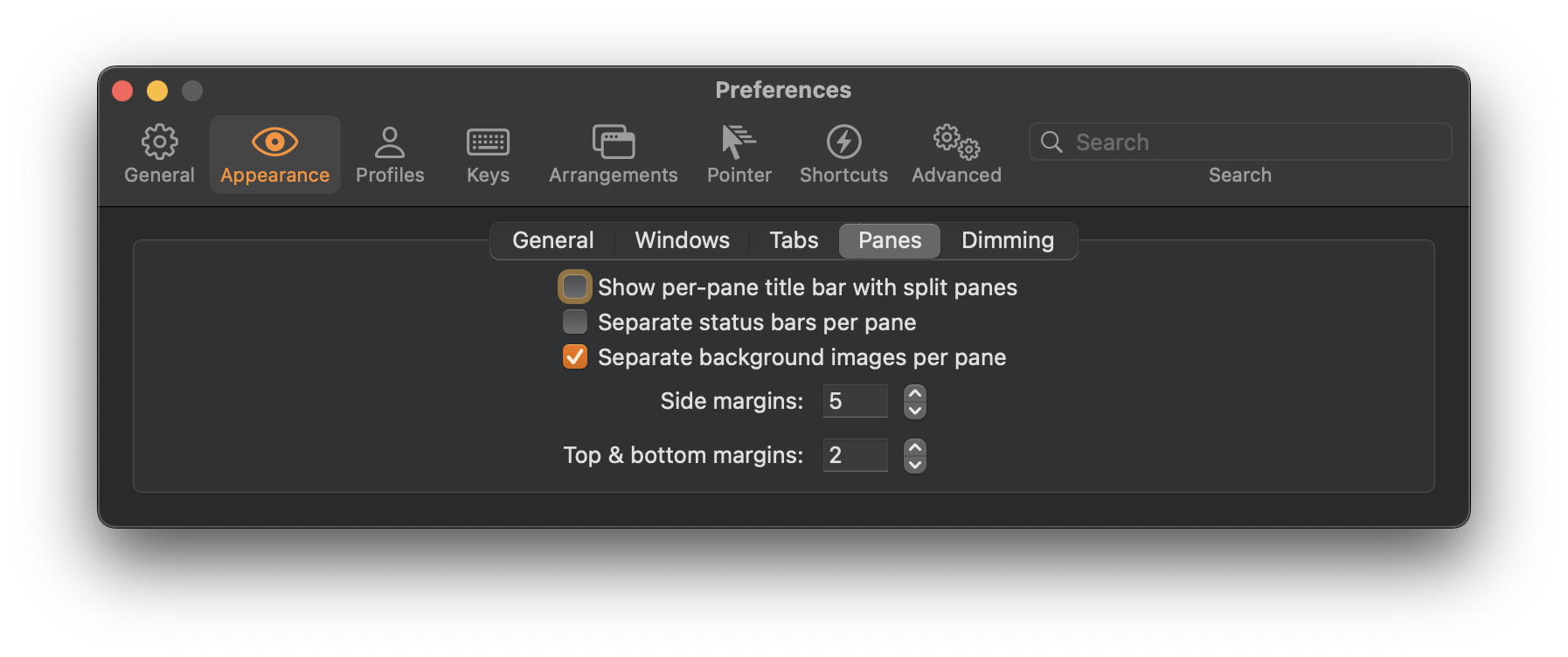
Task: Open the Arrangements panel
Action: click(x=613, y=154)
